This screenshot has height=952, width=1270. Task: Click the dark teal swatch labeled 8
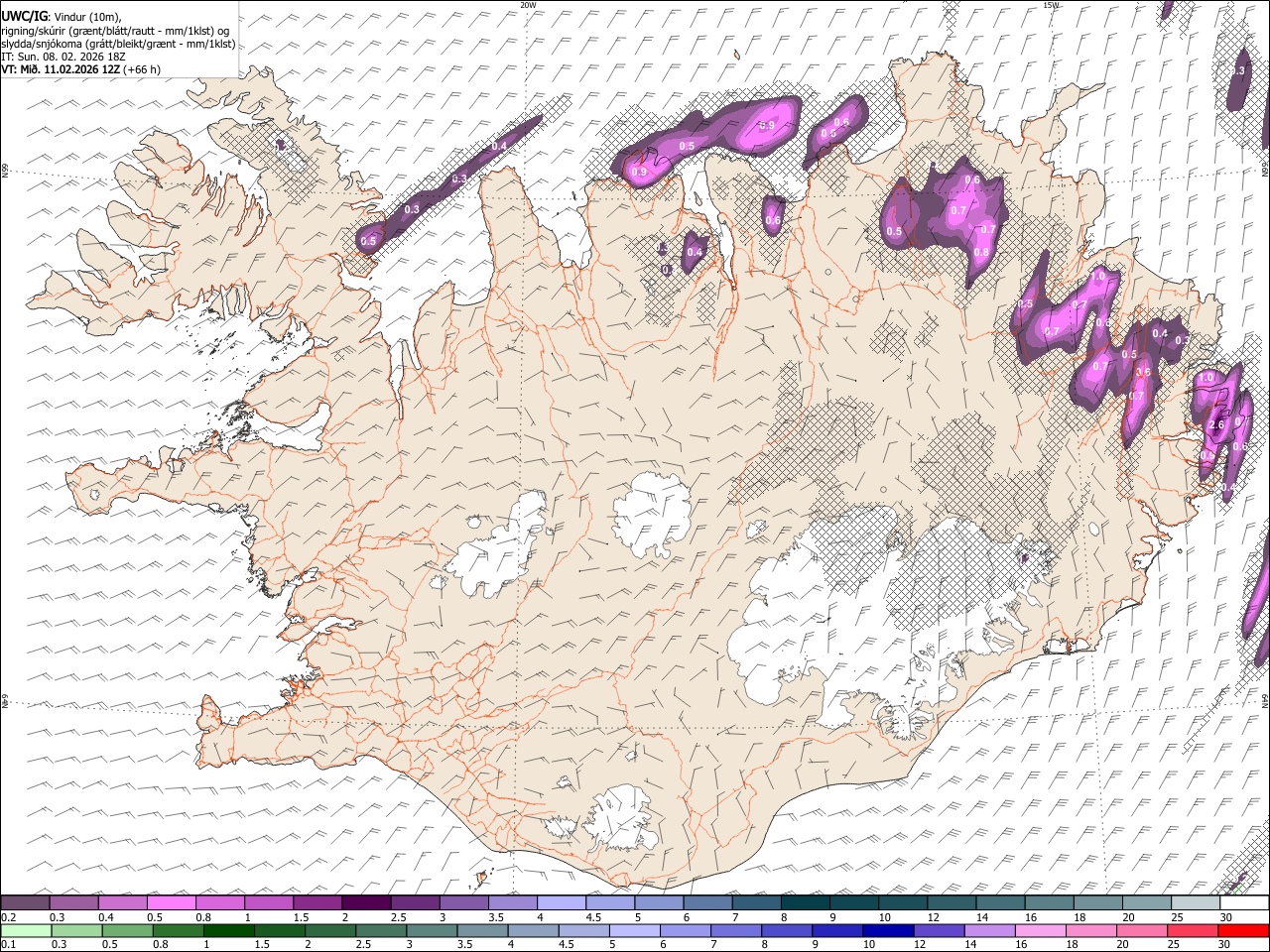[x=805, y=902]
